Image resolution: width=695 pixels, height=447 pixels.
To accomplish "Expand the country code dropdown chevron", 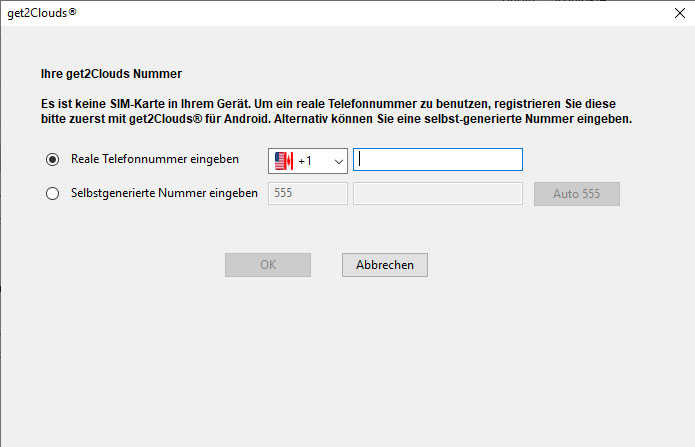I will (x=339, y=161).
